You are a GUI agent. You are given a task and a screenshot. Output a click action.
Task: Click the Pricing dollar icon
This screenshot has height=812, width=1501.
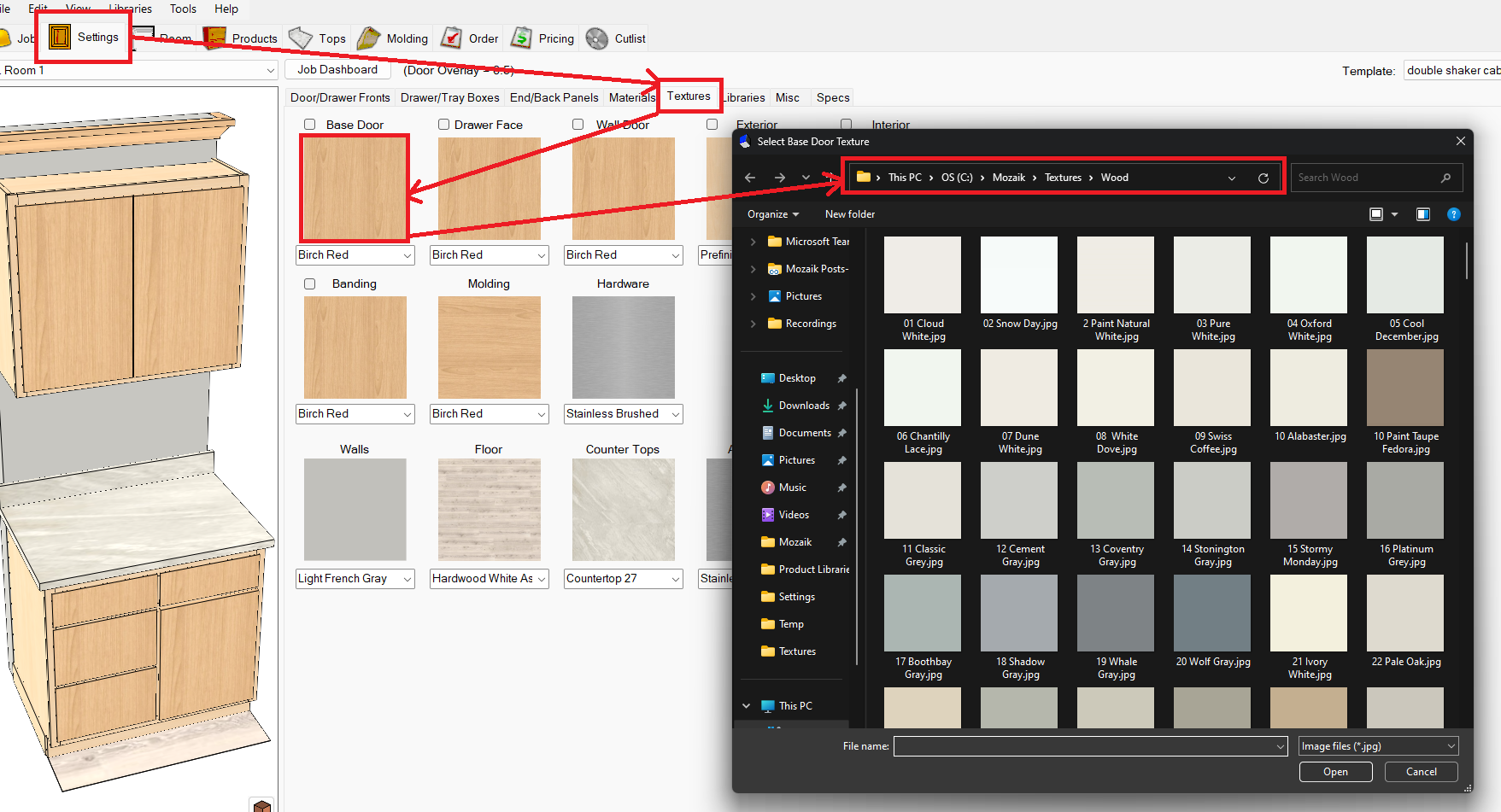tap(521, 38)
